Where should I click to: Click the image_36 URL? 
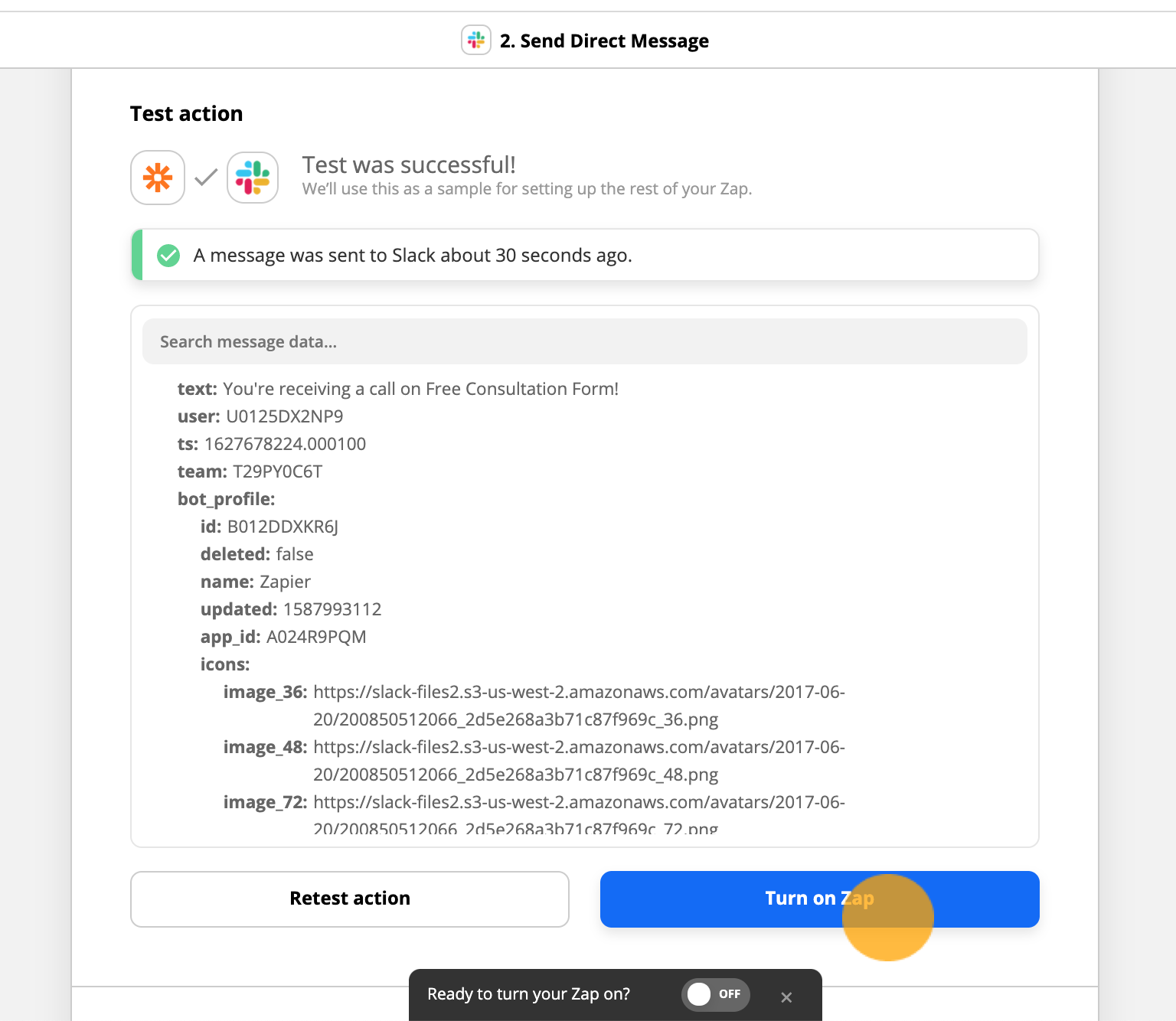pyautogui.click(x=579, y=706)
